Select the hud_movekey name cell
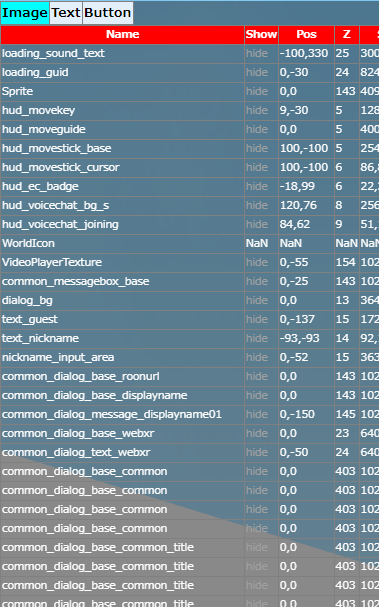The image size is (379, 607). coord(122,110)
